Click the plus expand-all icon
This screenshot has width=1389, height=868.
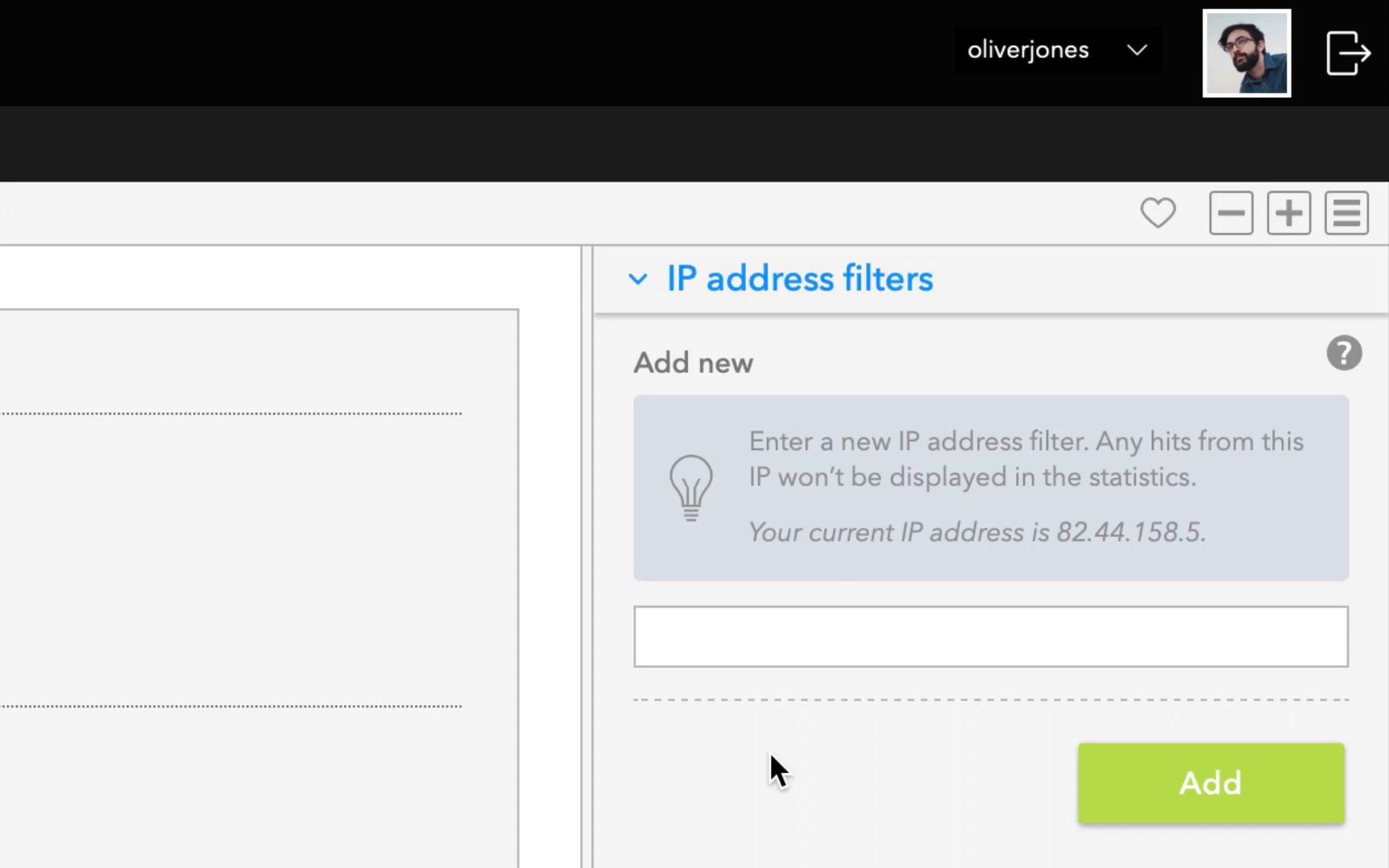[1289, 213]
